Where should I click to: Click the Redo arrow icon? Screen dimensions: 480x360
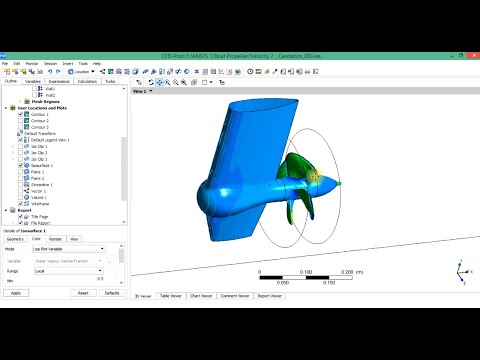click(x=58, y=71)
